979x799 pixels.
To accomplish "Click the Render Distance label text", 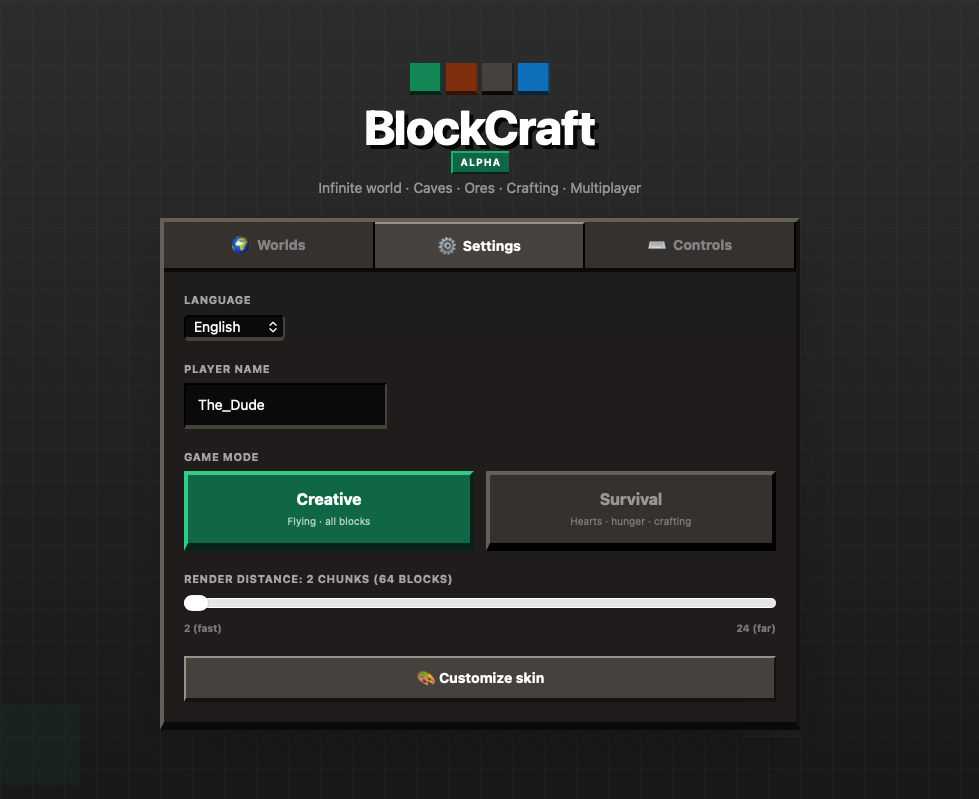I will point(318,579).
